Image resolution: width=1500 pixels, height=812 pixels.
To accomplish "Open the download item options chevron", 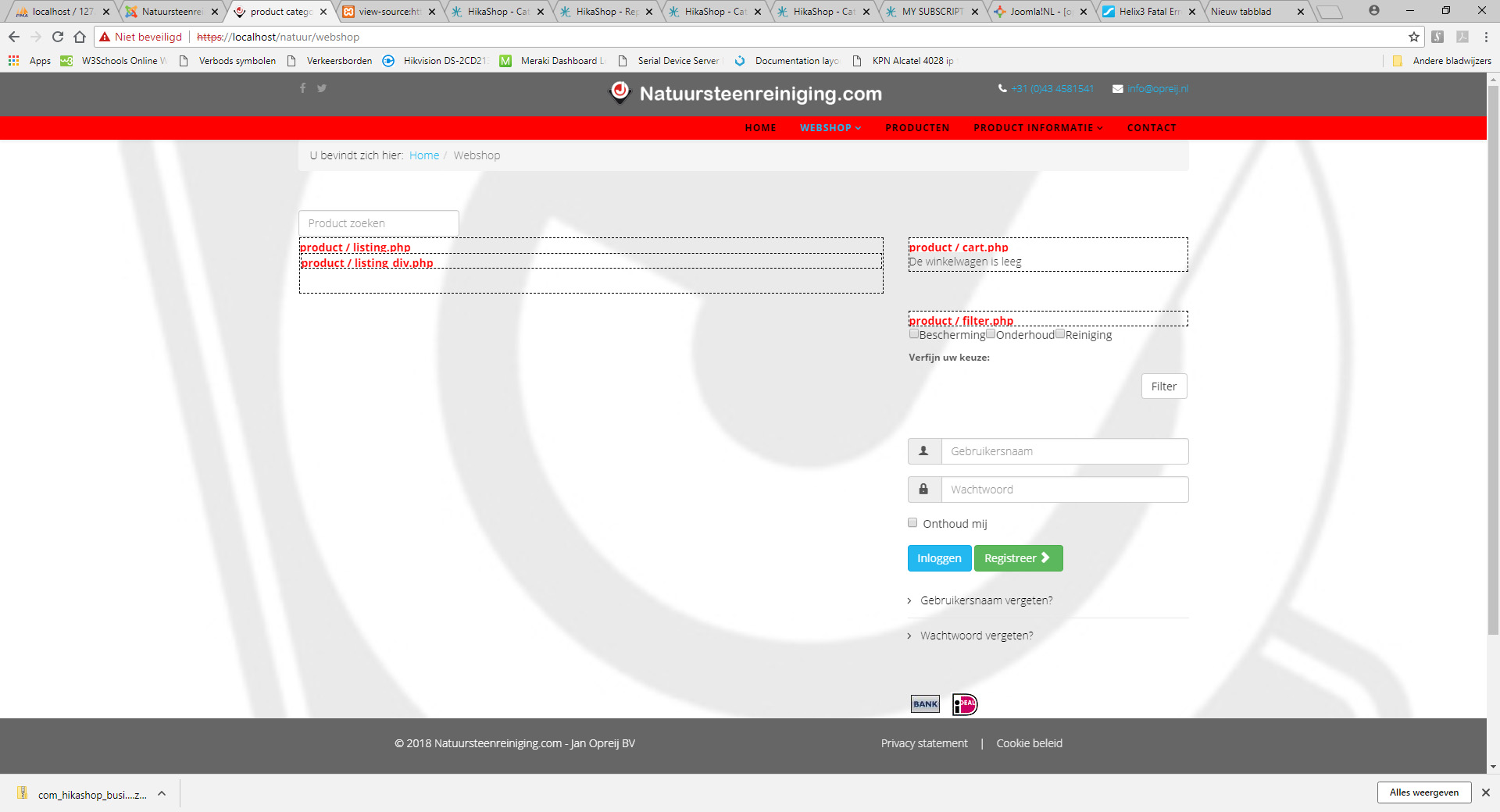I will (162, 793).
